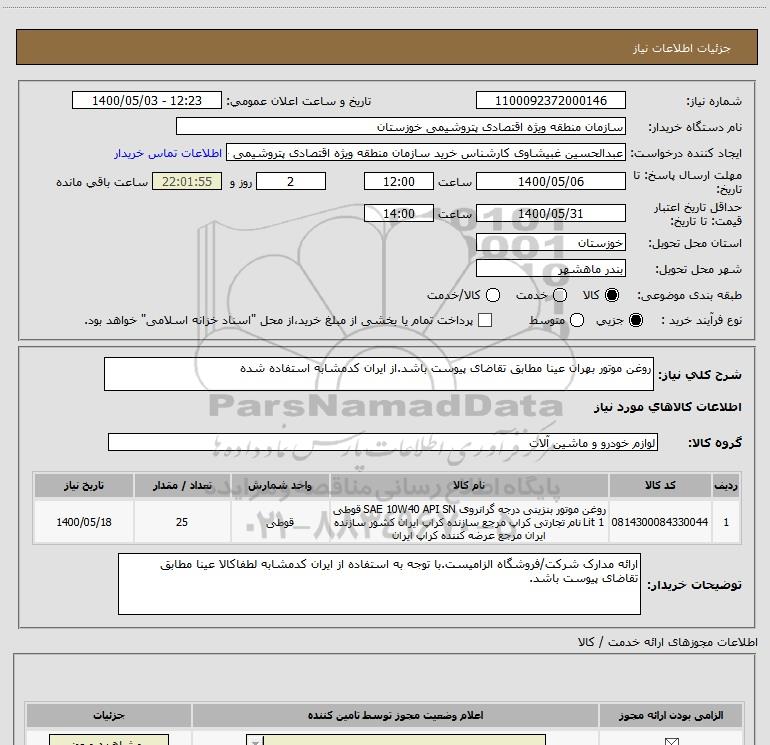Click the view permit button under جزئیات
Image resolution: width=770 pixels, height=745 pixels.
click(x=109, y=740)
